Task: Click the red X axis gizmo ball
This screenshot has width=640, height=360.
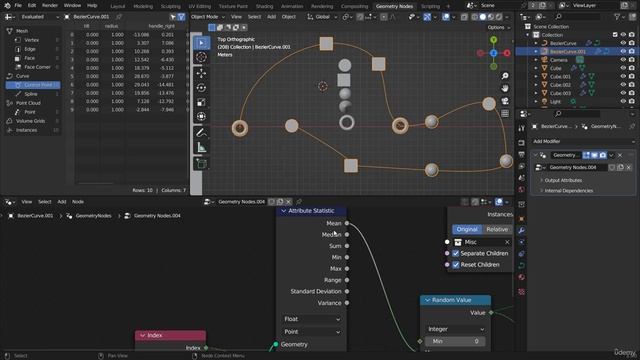Action: click(x=507, y=53)
